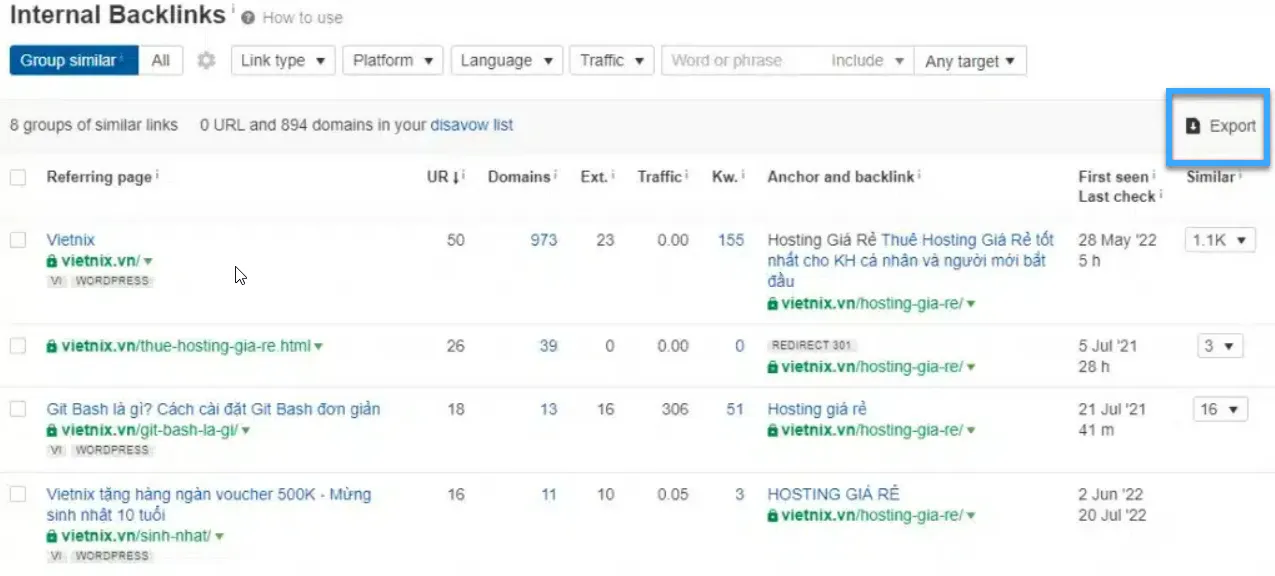Click green lock icon beside vietnix.vn/thue-hosting-gia-re.html
Screen dimensions: 1275x576
coord(52,346)
